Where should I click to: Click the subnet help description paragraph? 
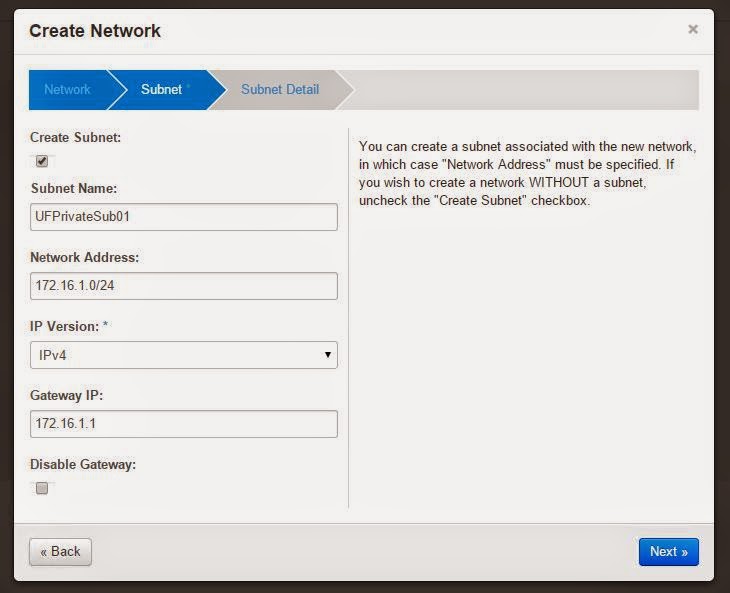527,173
